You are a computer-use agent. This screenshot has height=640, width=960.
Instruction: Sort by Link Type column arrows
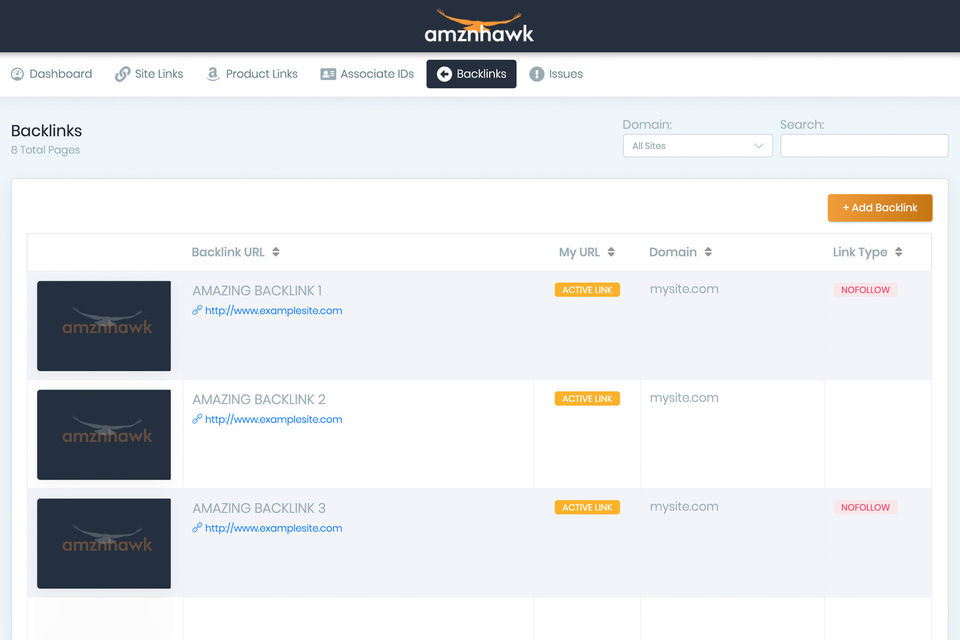[x=898, y=252]
